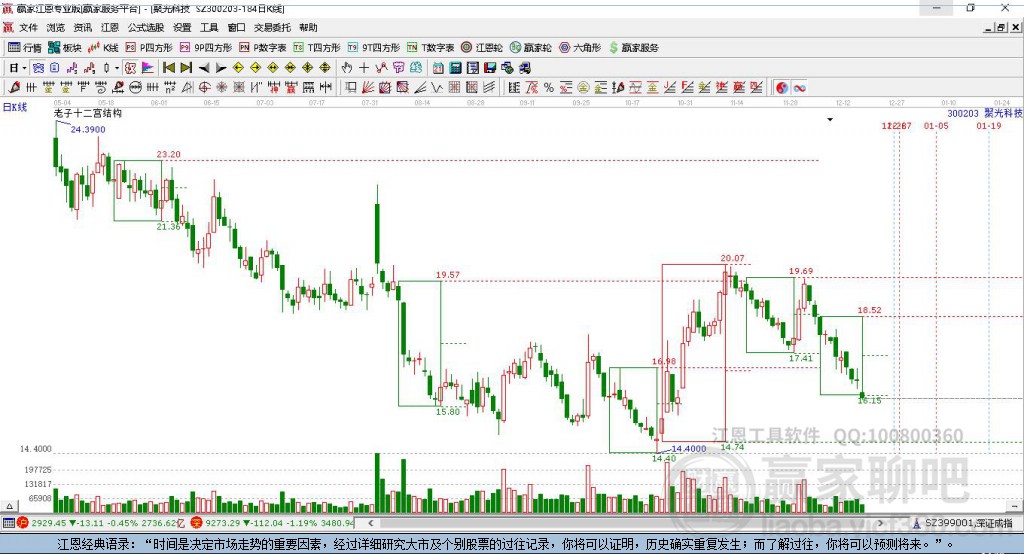Click stock code 300203 label

tap(963, 114)
